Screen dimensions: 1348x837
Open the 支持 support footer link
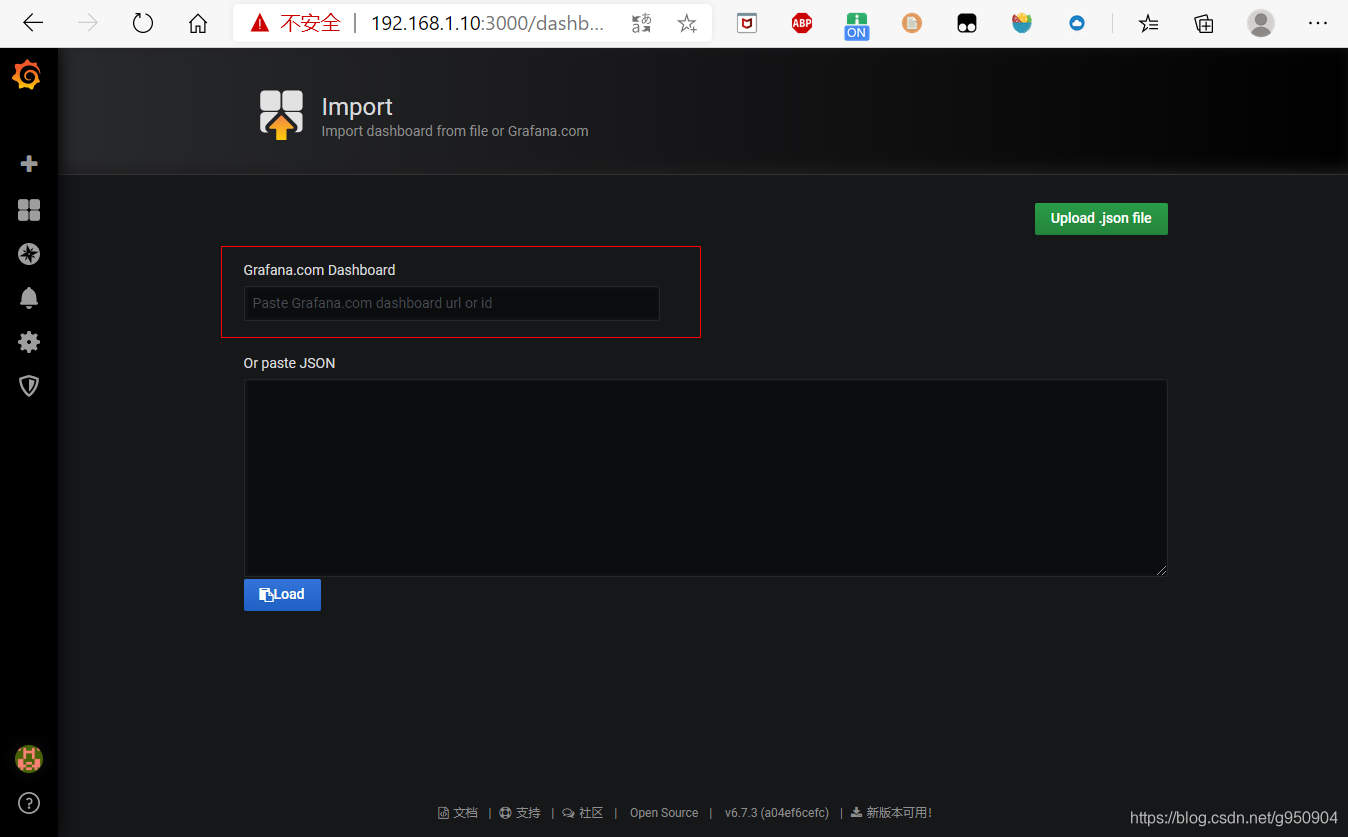point(520,813)
